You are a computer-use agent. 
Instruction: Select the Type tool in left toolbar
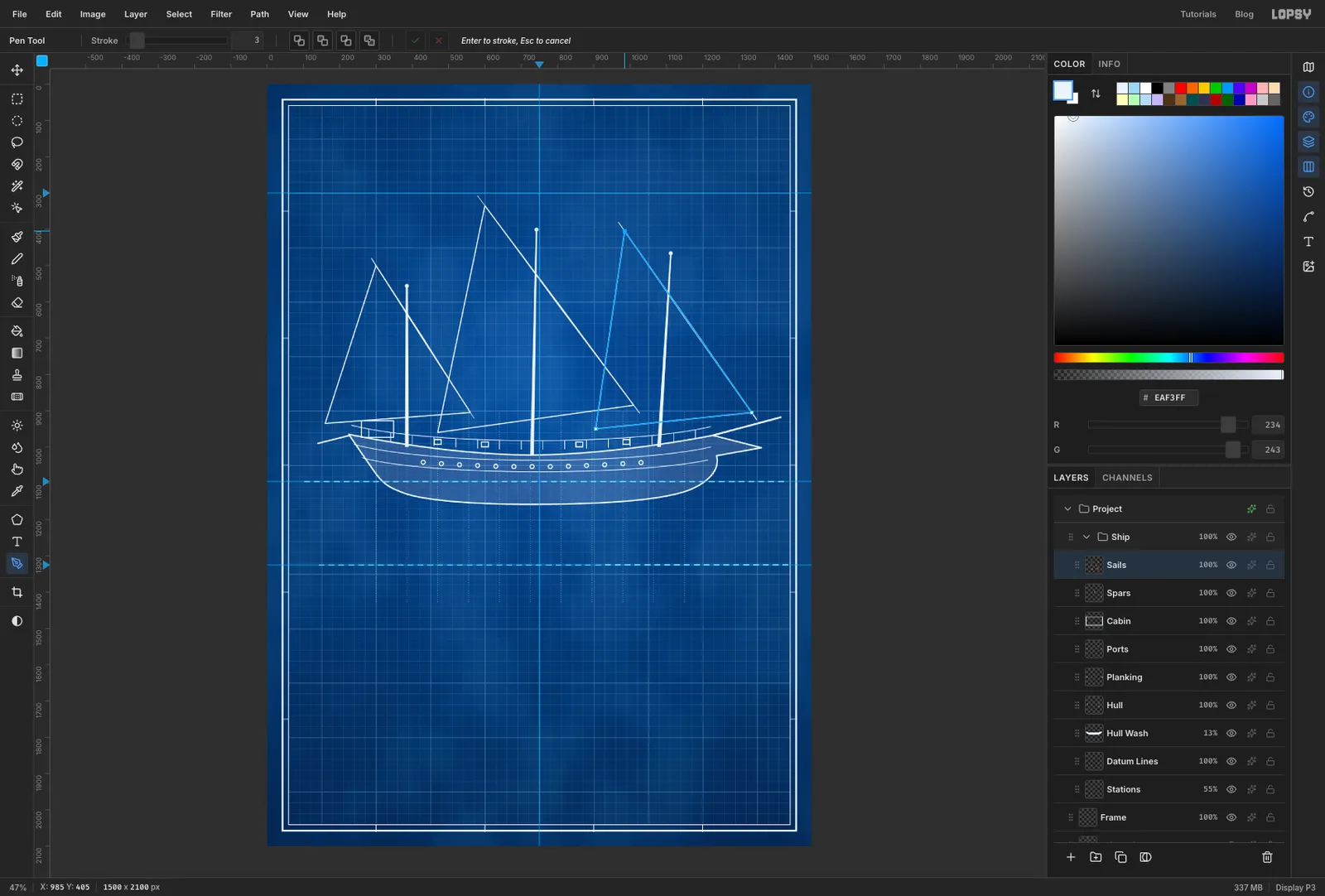(17, 542)
